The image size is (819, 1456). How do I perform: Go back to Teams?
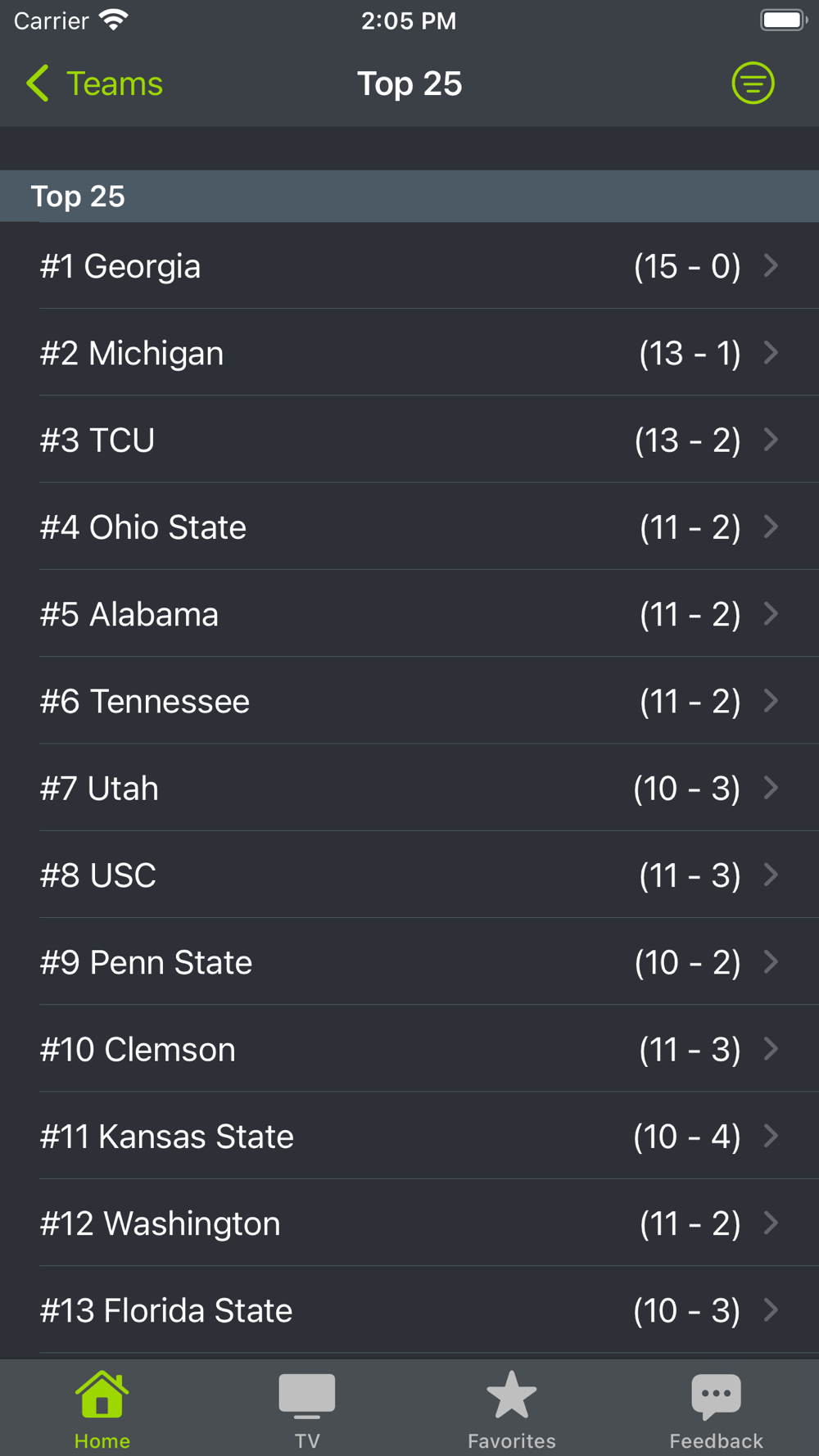[x=114, y=84]
